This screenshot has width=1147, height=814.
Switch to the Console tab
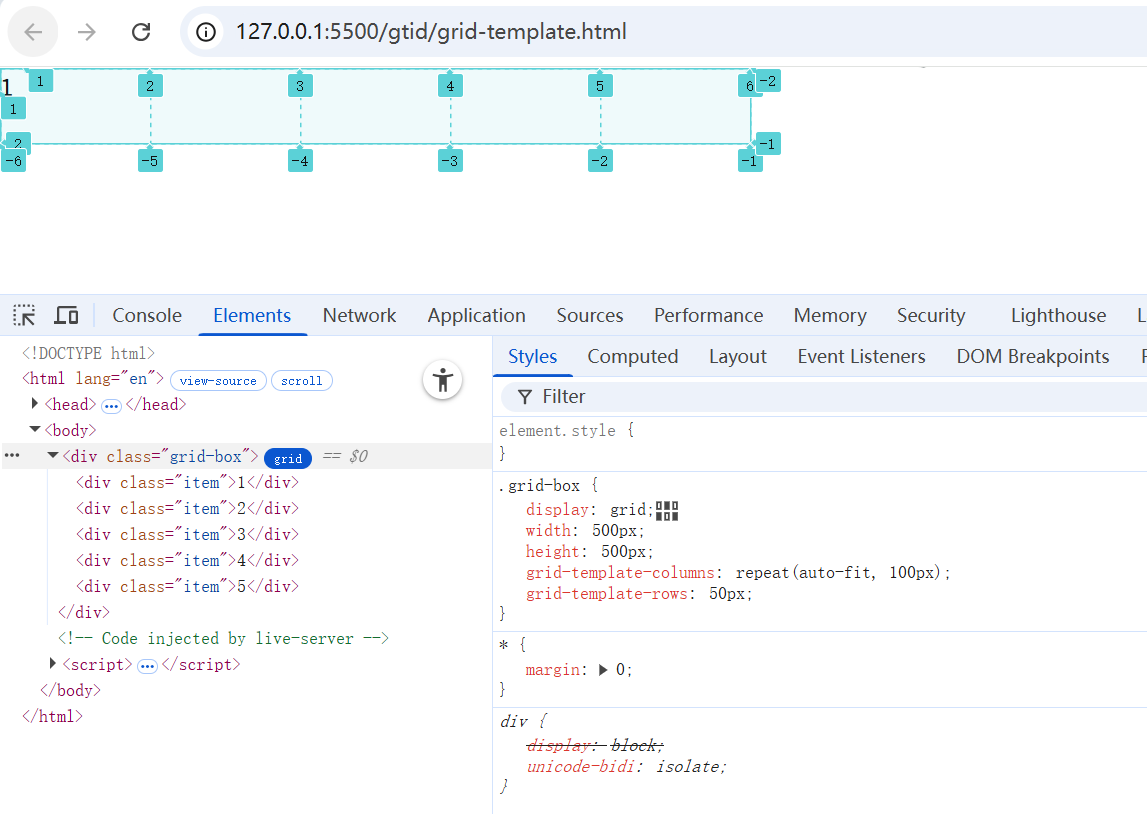click(x=147, y=315)
